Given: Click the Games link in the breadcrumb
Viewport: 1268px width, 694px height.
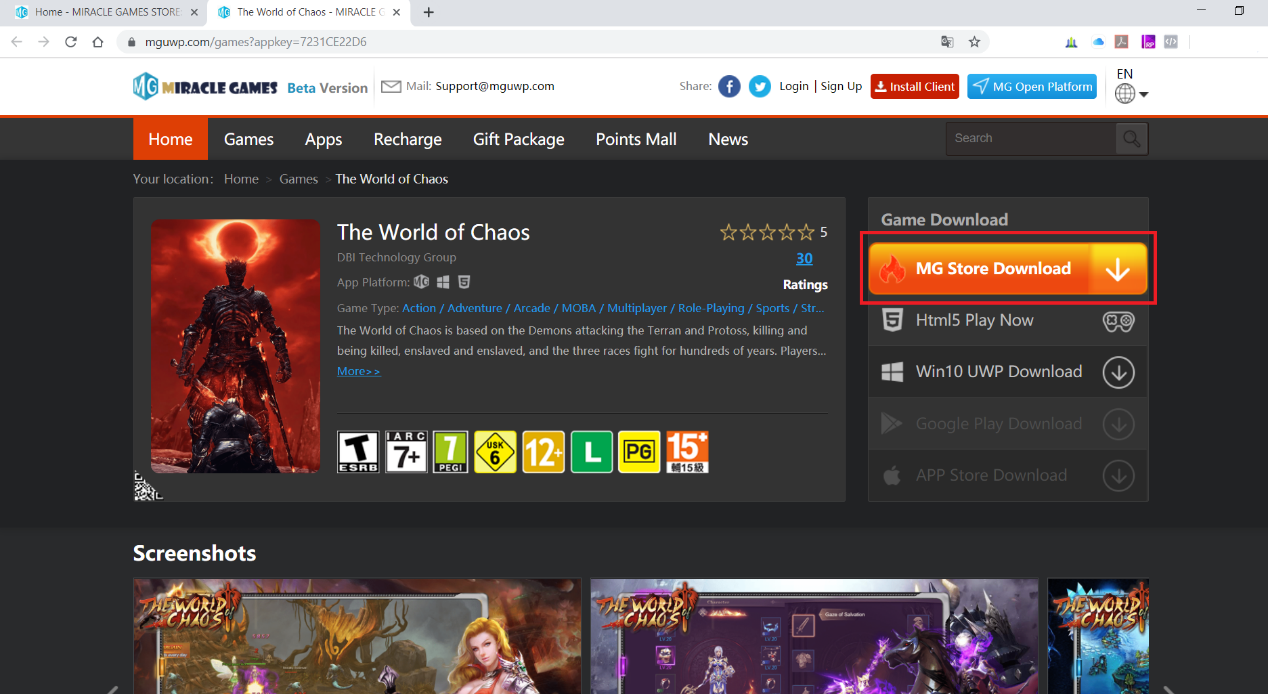Looking at the screenshot, I should (x=299, y=179).
